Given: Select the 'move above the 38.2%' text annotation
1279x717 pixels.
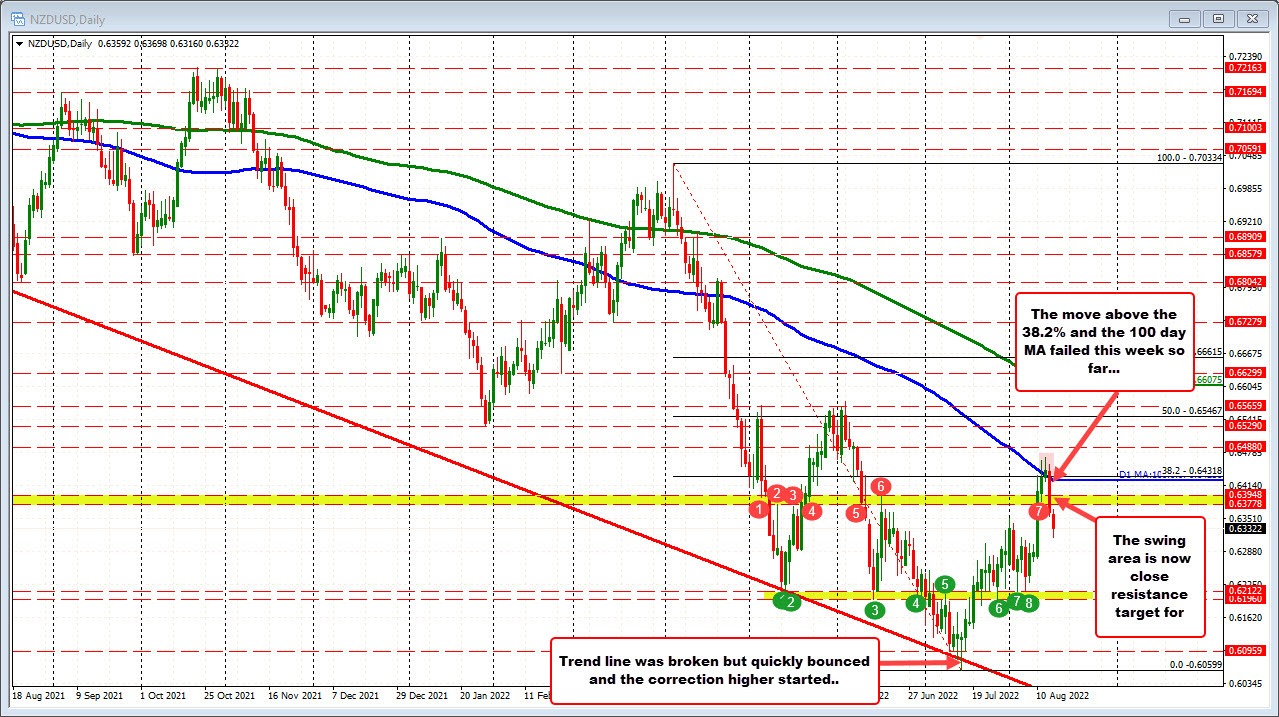Looking at the screenshot, I should (1105, 344).
